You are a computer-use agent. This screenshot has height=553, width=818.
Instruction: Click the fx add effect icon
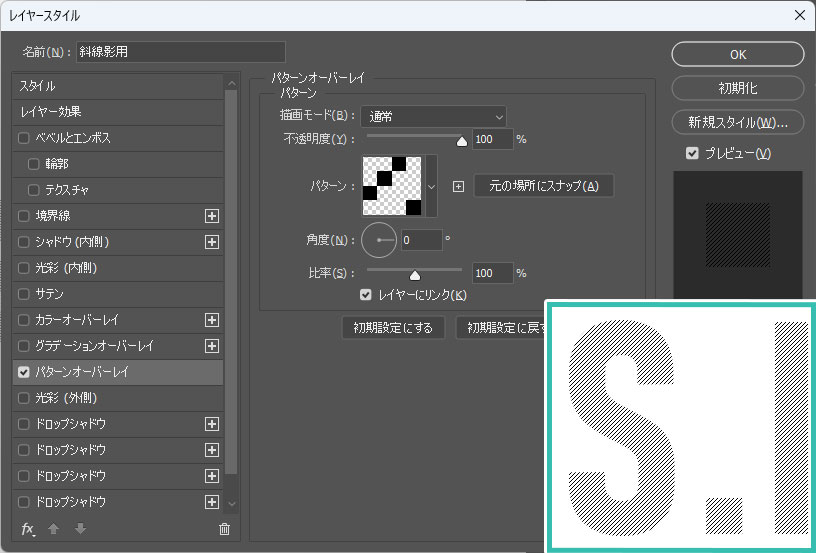[x=28, y=529]
